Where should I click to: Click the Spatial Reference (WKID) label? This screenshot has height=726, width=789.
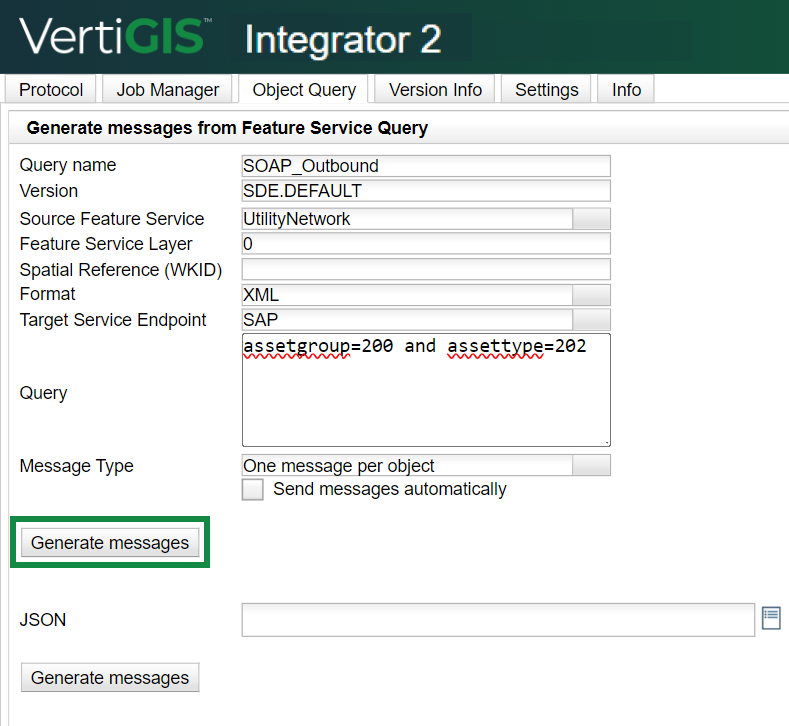tap(121, 270)
